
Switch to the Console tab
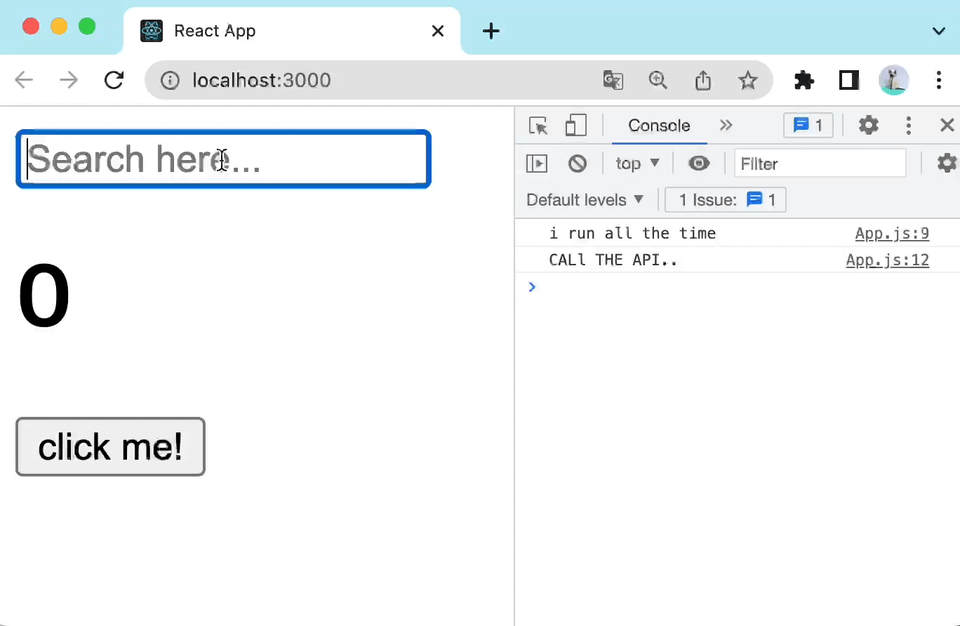[659, 126]
